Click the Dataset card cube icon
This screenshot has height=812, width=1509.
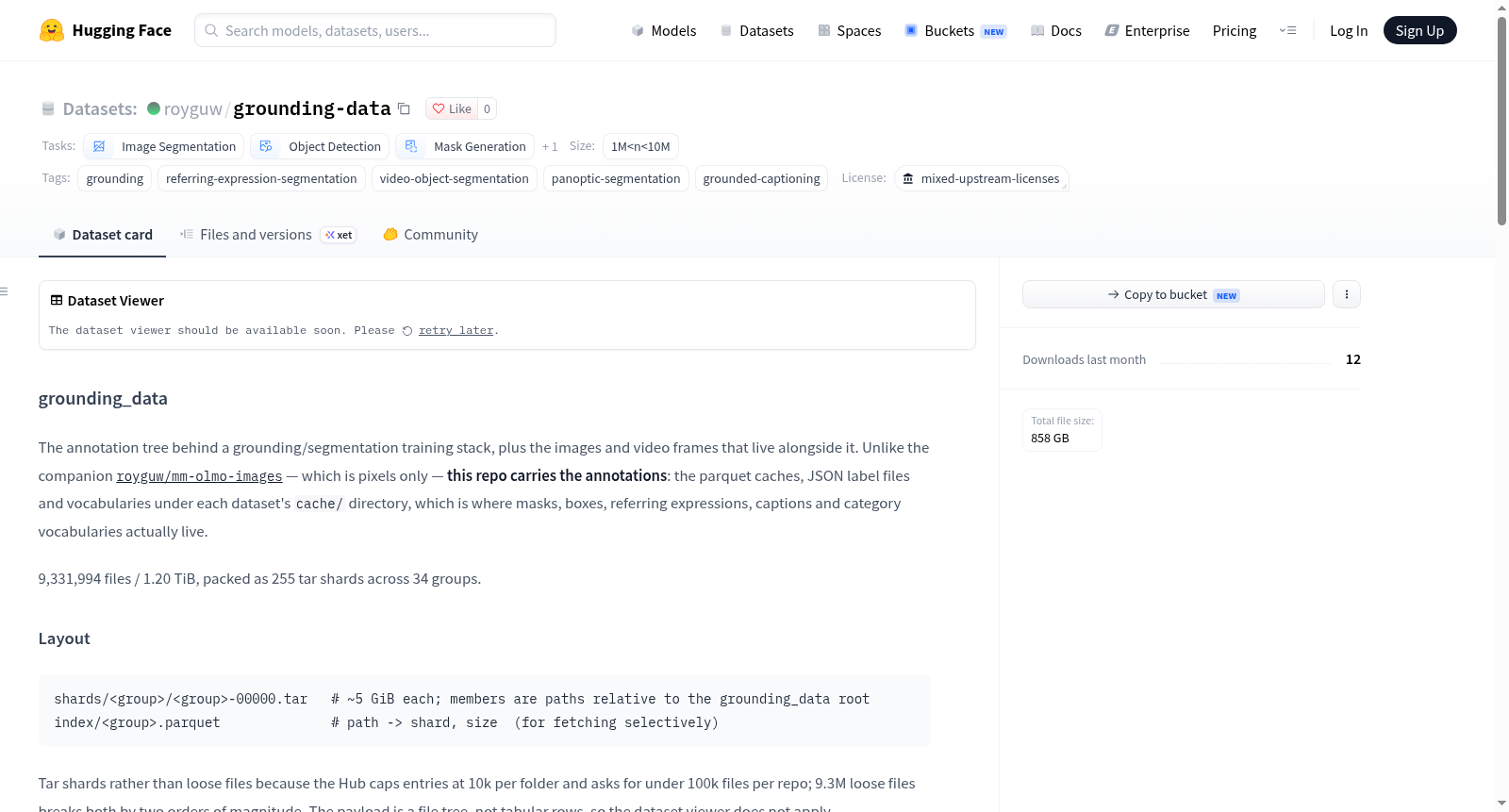pyautogui.click(x=59, y=234)
